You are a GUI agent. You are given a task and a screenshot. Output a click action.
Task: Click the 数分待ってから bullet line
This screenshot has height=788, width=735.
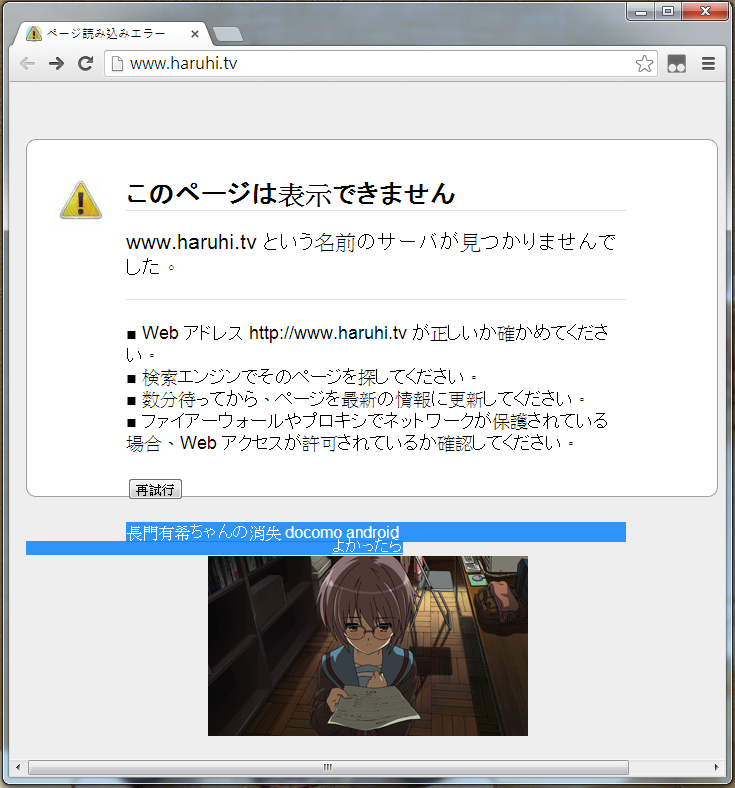(x=356, y=400)
